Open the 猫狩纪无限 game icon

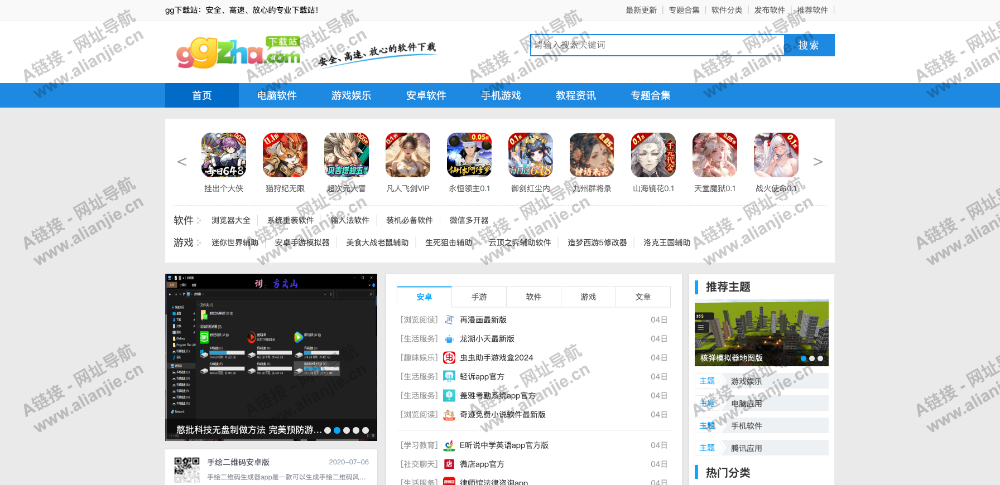285,154
